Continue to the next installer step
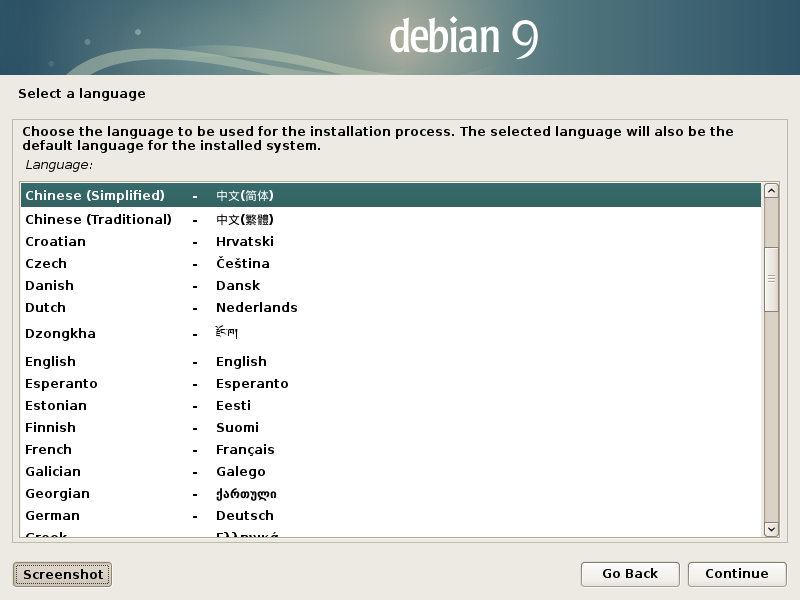The width and height of the screenshot is (800, 600). (x=737, y=574)
